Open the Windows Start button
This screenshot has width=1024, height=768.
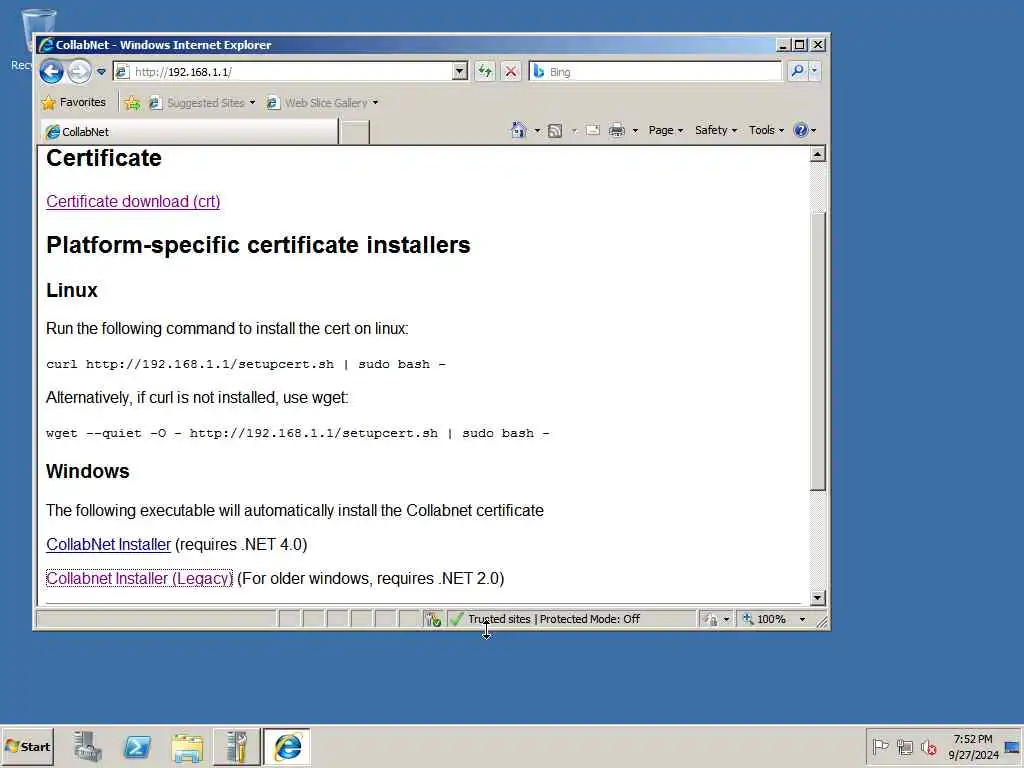[27, 746]
